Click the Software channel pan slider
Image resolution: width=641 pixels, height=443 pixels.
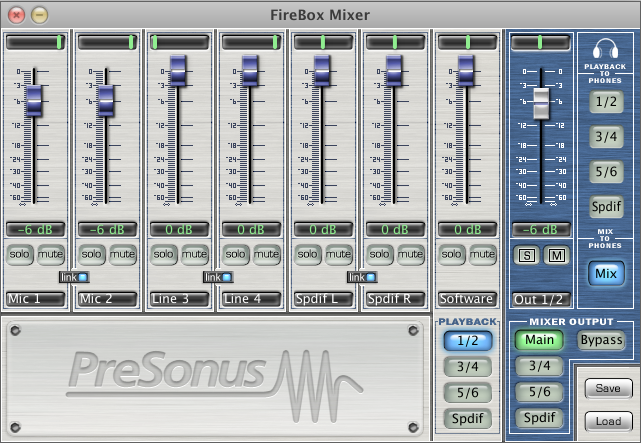[x=467, y=42]
